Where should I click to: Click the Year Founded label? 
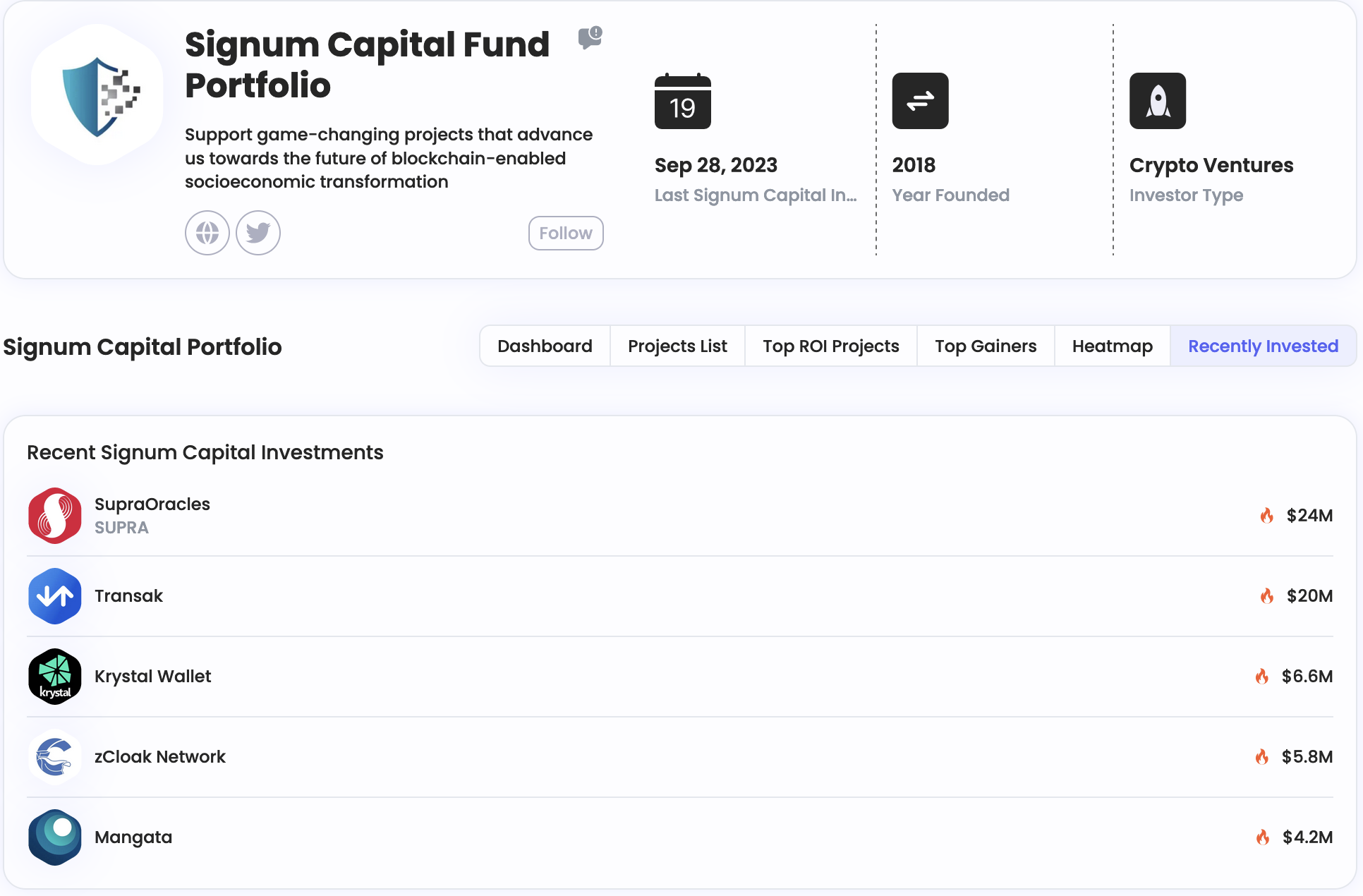pyautogui.click(x=950, y=195)
